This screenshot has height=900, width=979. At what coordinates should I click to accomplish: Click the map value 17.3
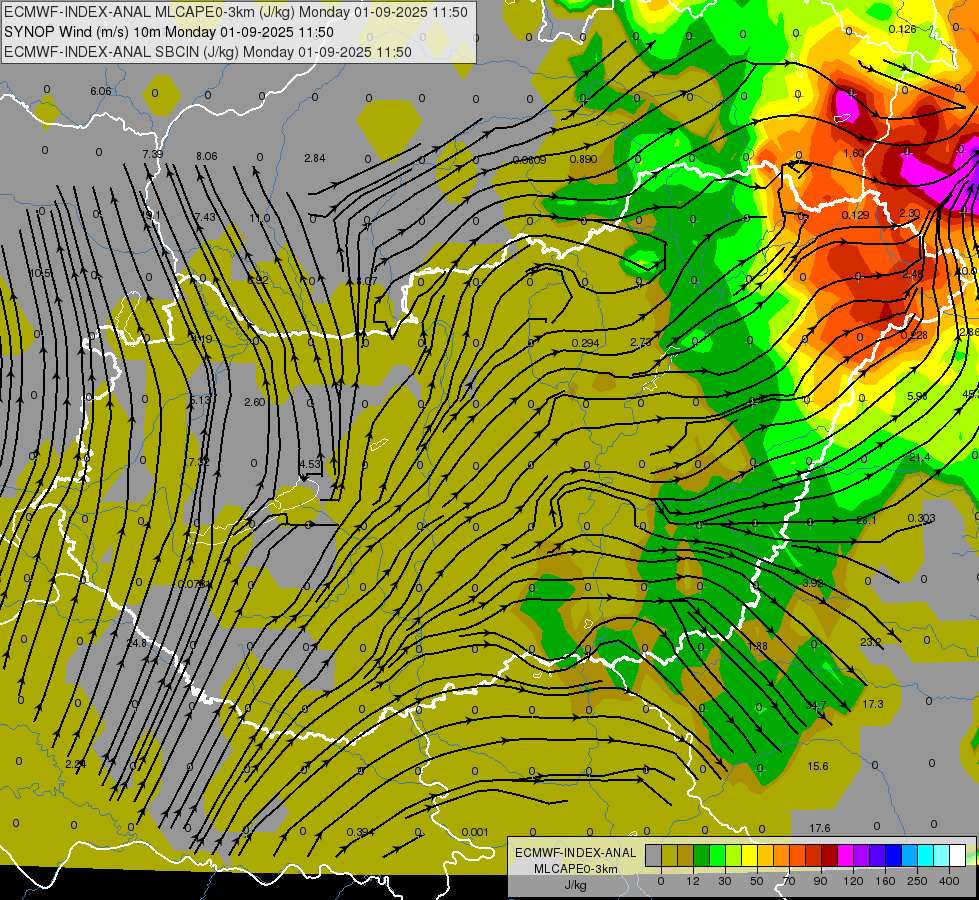click(x=873, y=704)
